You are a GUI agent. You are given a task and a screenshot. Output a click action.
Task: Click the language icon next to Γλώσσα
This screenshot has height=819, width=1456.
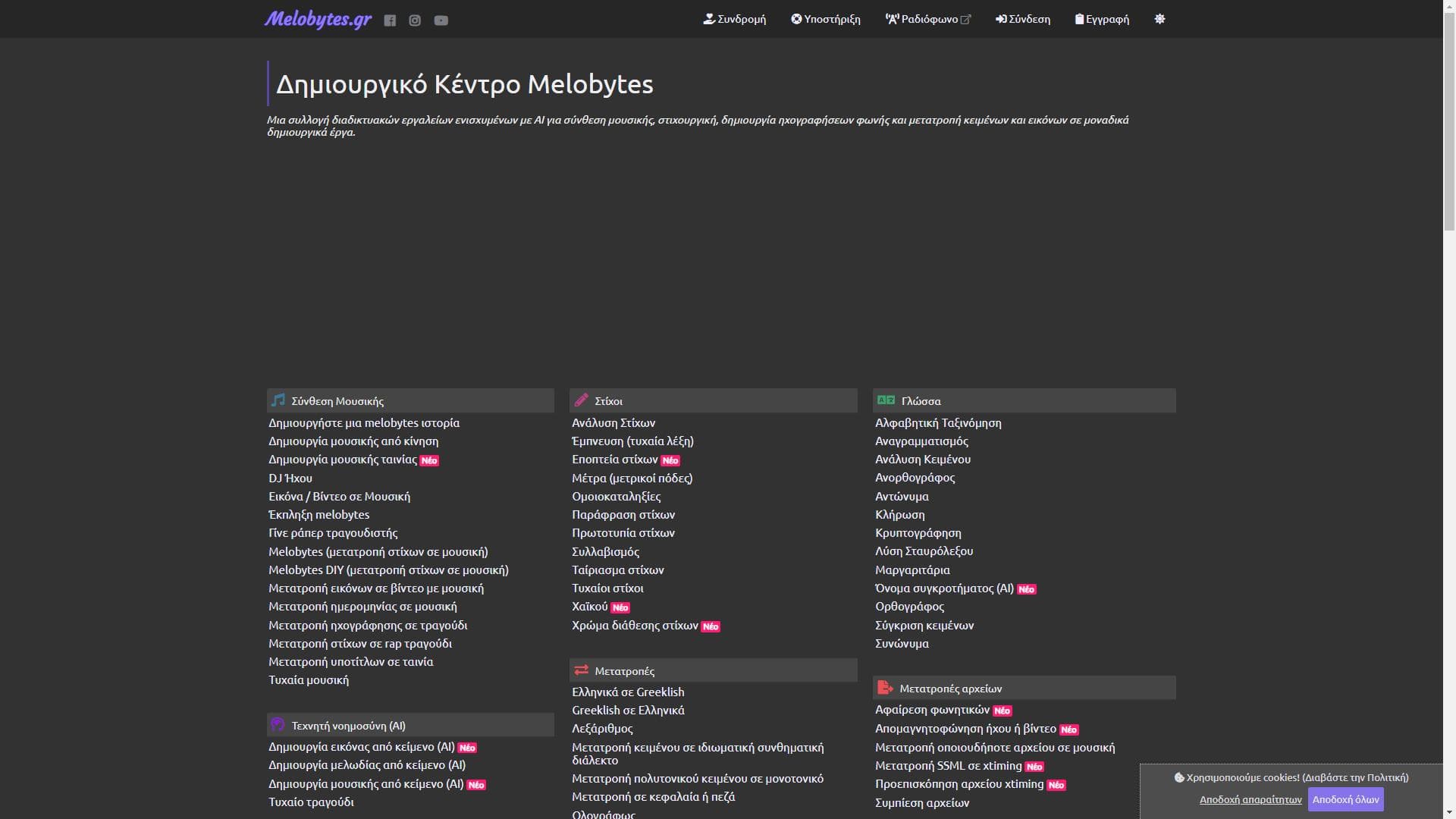886,400
